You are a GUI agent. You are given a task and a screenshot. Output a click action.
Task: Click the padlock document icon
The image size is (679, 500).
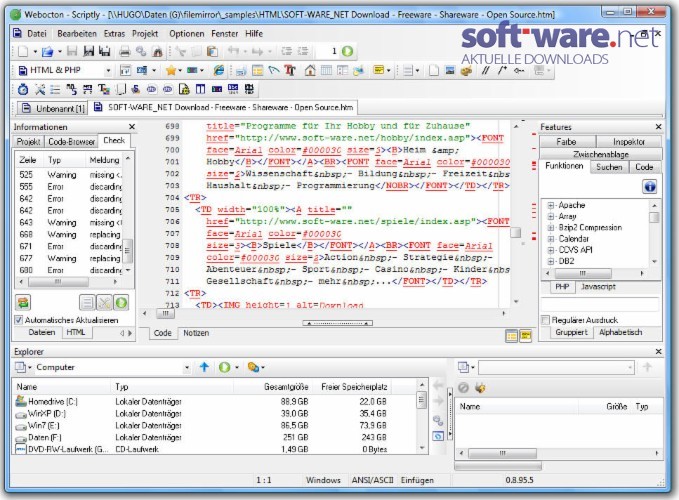(184, 89)
